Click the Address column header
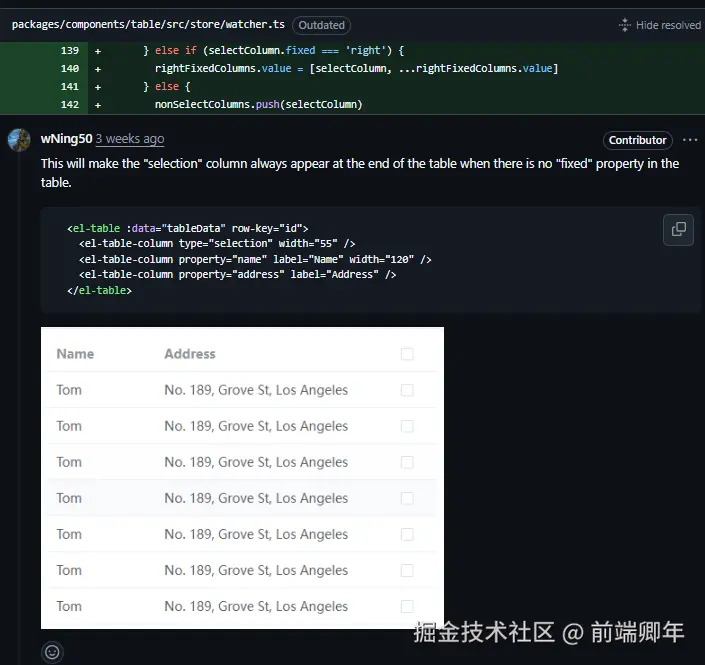 190,354
